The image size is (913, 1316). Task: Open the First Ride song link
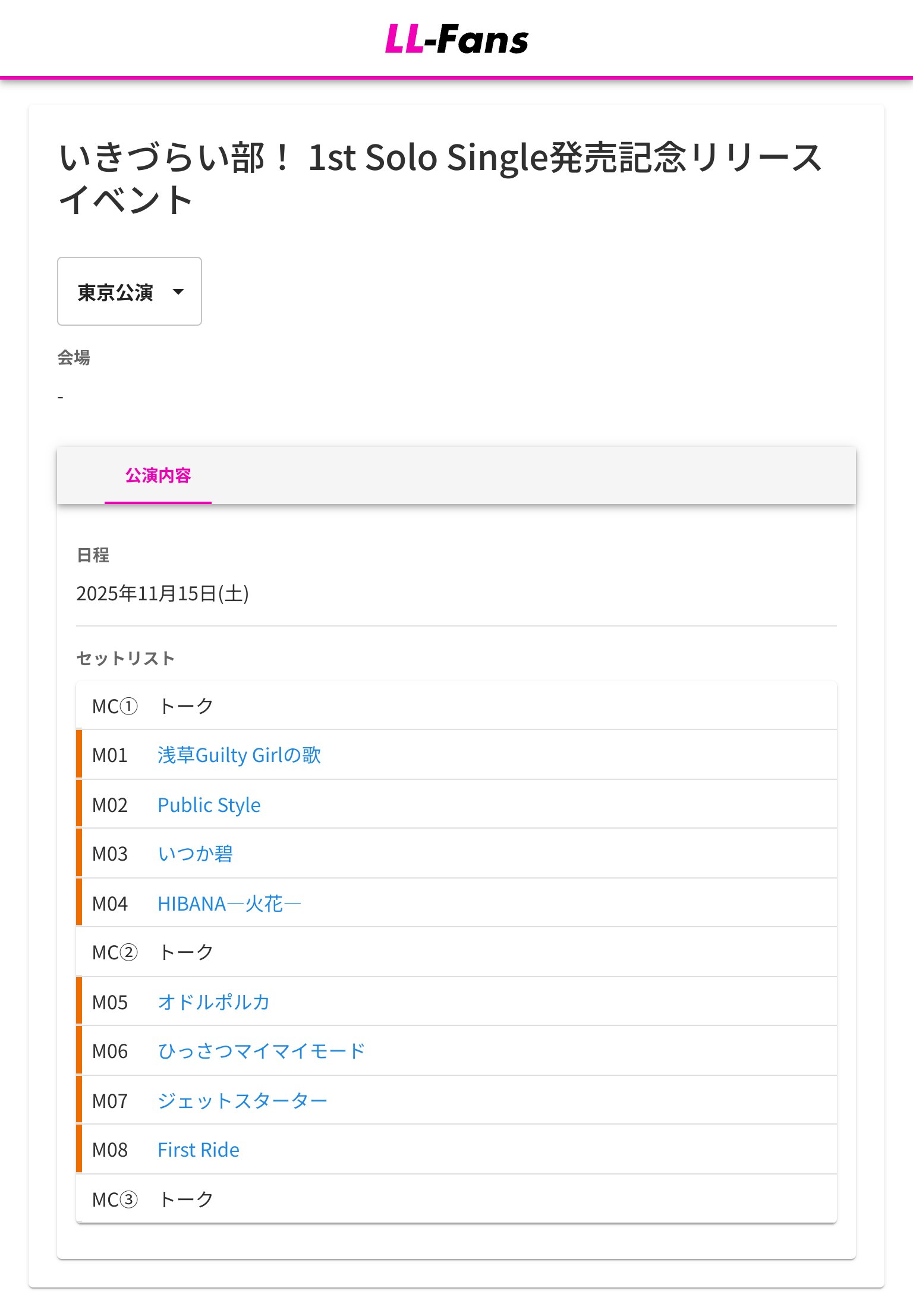pos(199,1150)
